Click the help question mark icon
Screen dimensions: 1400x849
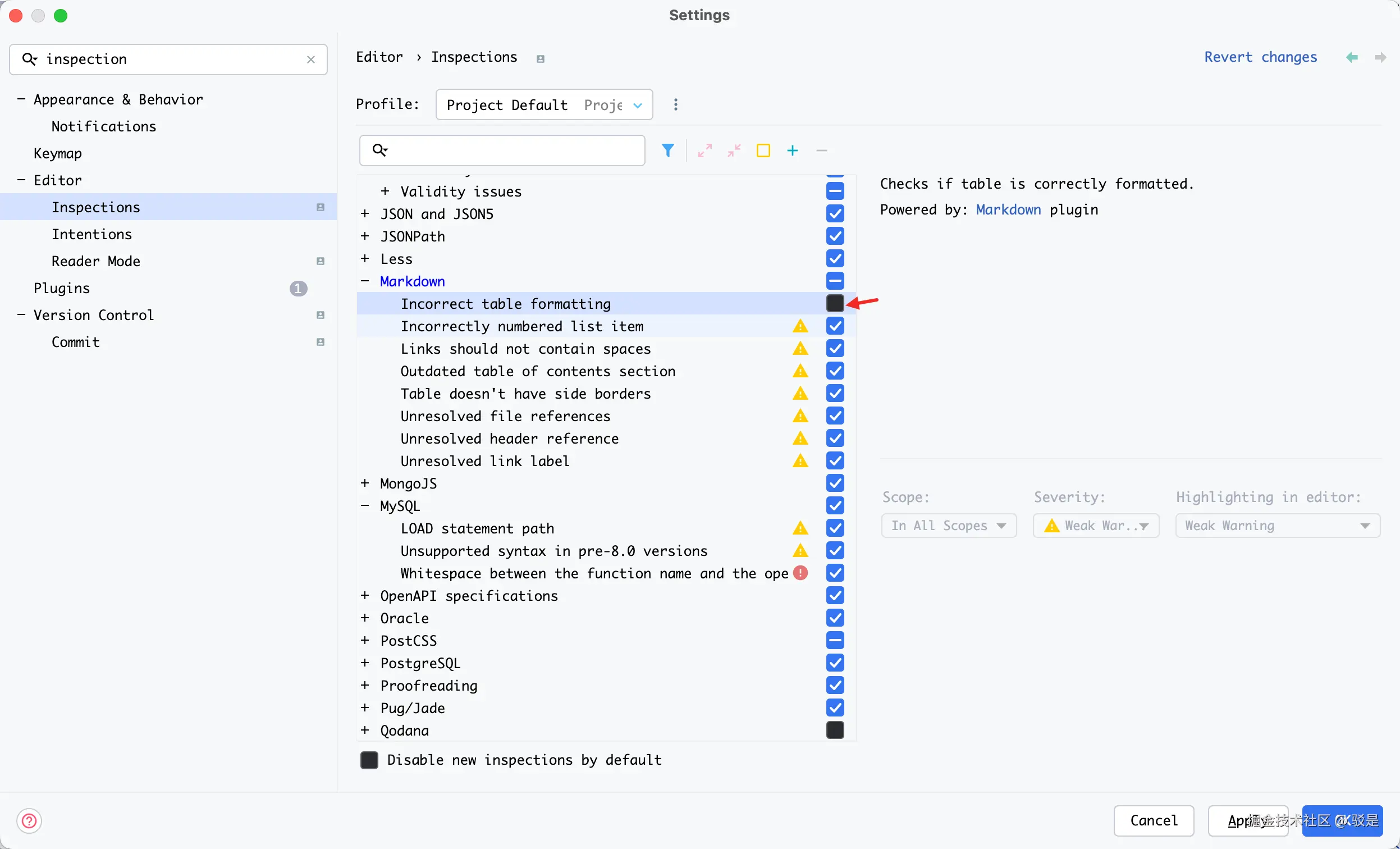(29, 820)
